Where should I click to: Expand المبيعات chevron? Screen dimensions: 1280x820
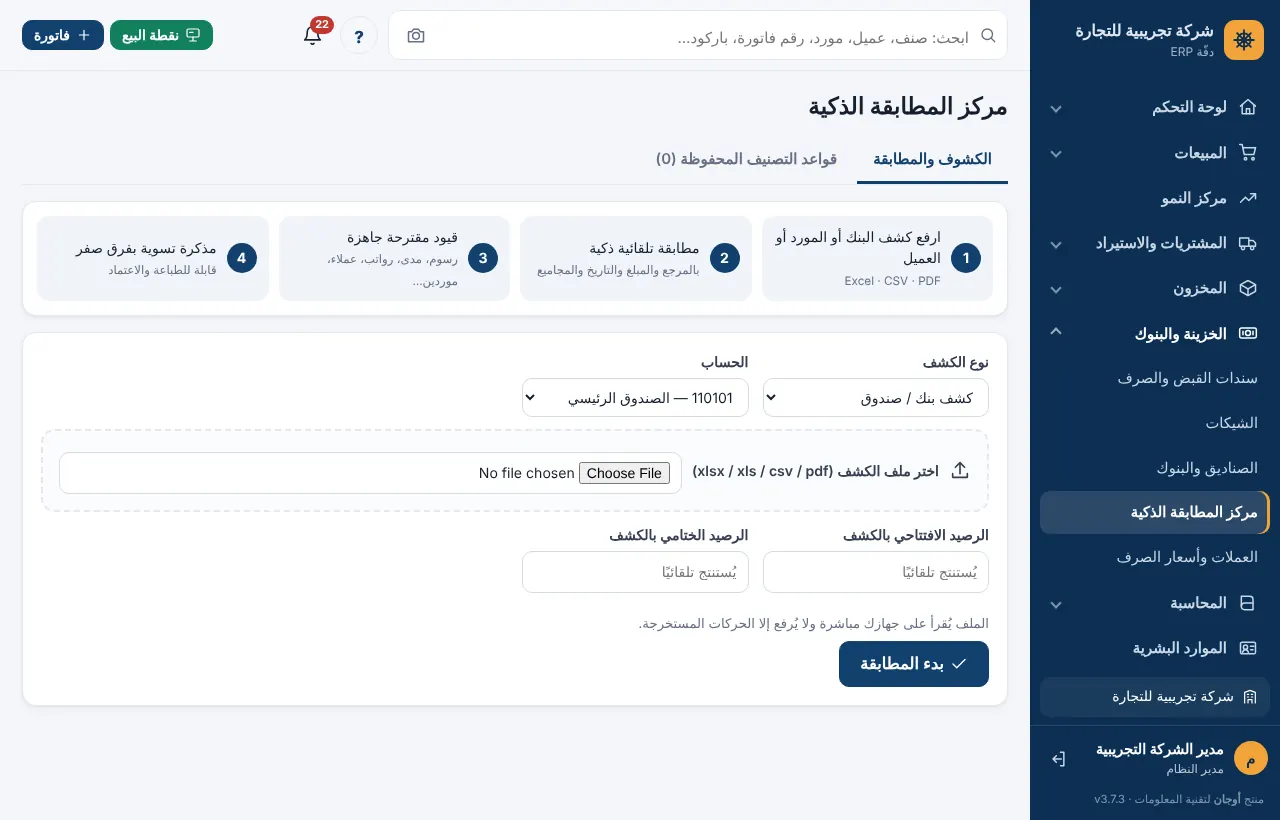tap(1056, 154)
